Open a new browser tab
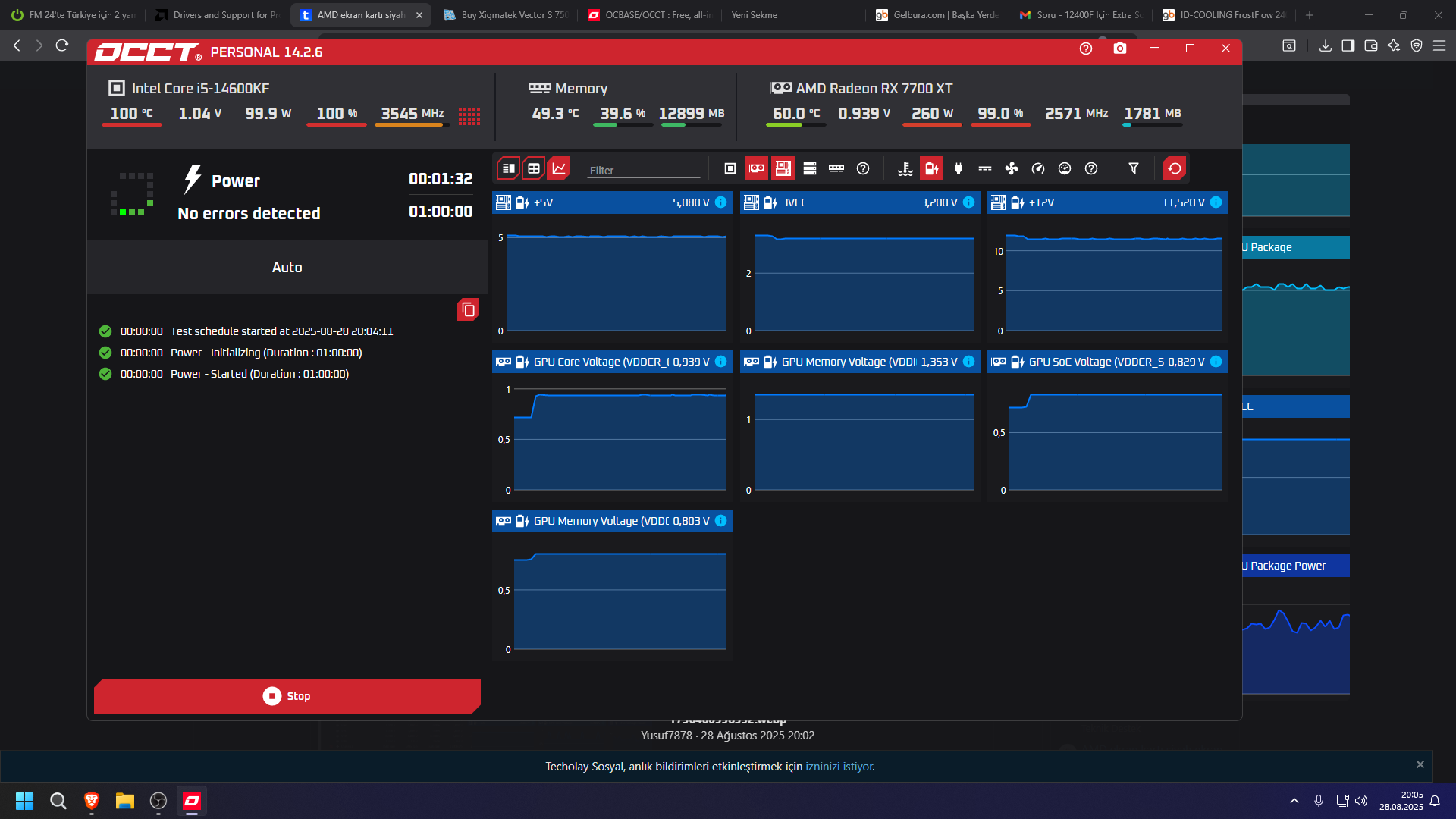1456x819 pixels. (x=1310, y=15)
